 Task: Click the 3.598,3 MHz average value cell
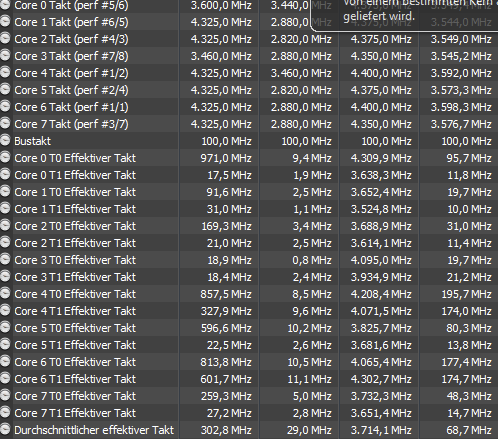(x=461, y=107)
